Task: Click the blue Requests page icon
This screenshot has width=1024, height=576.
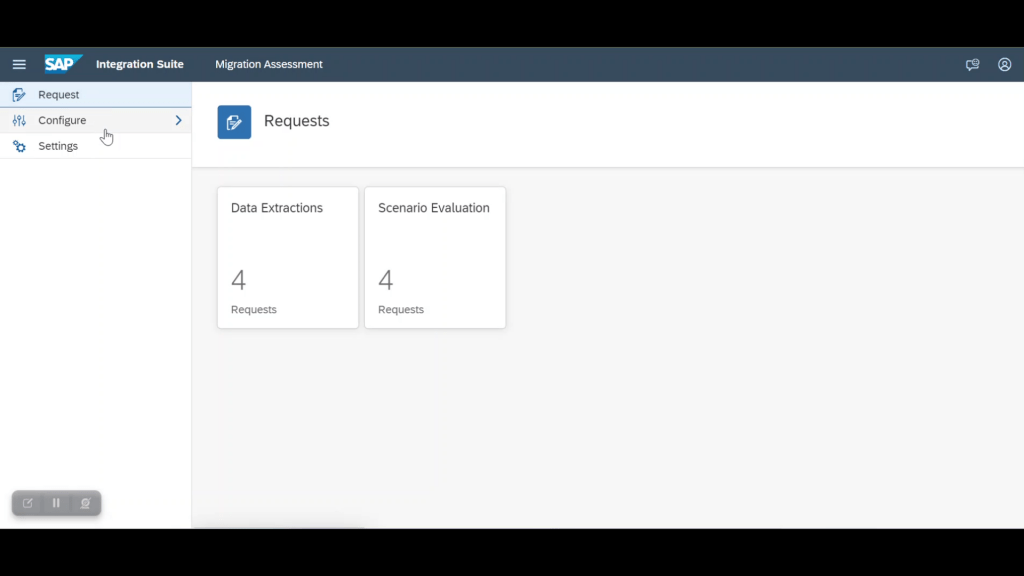Action: 234,122
